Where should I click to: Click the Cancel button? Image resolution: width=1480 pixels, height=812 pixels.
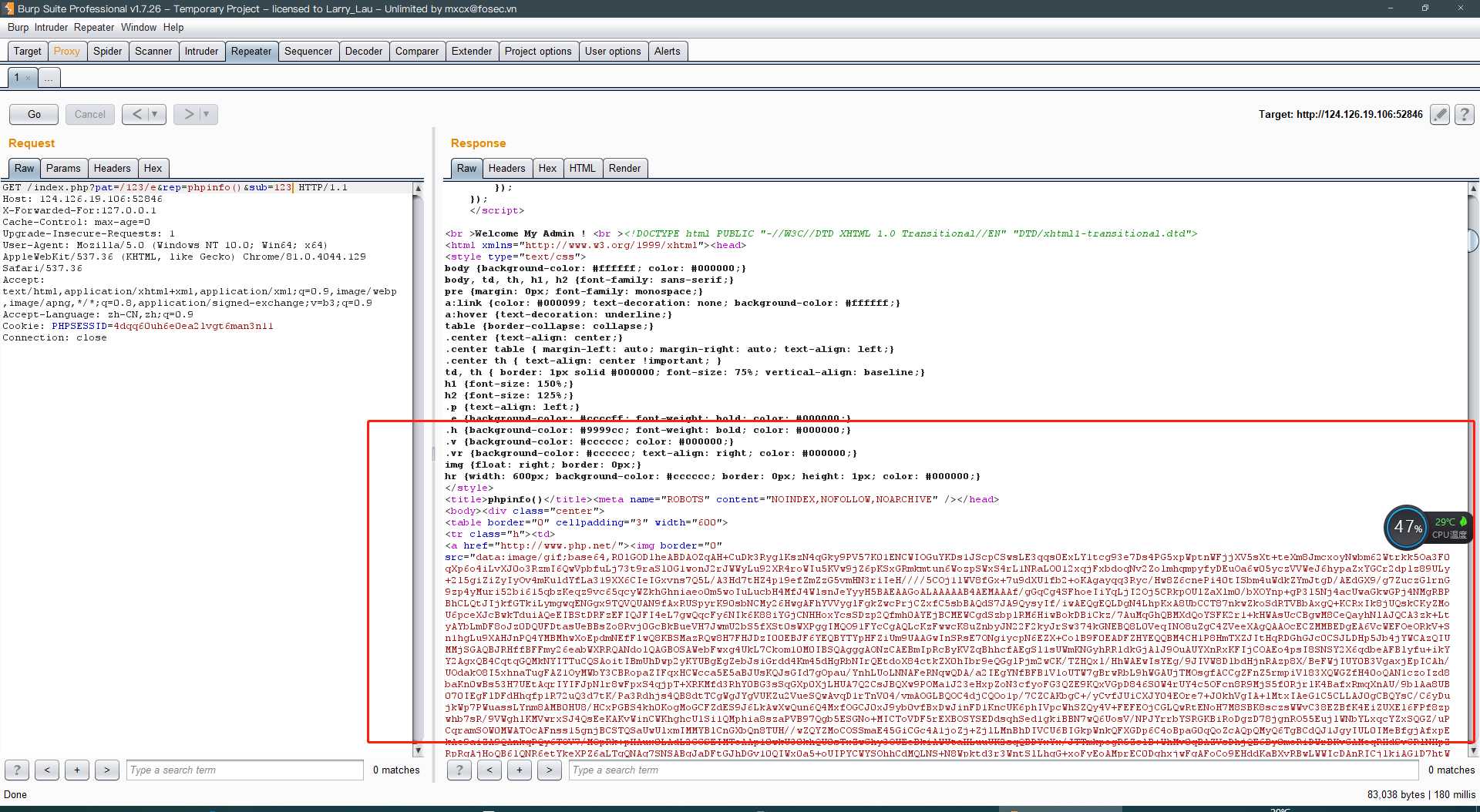[90, 115]
